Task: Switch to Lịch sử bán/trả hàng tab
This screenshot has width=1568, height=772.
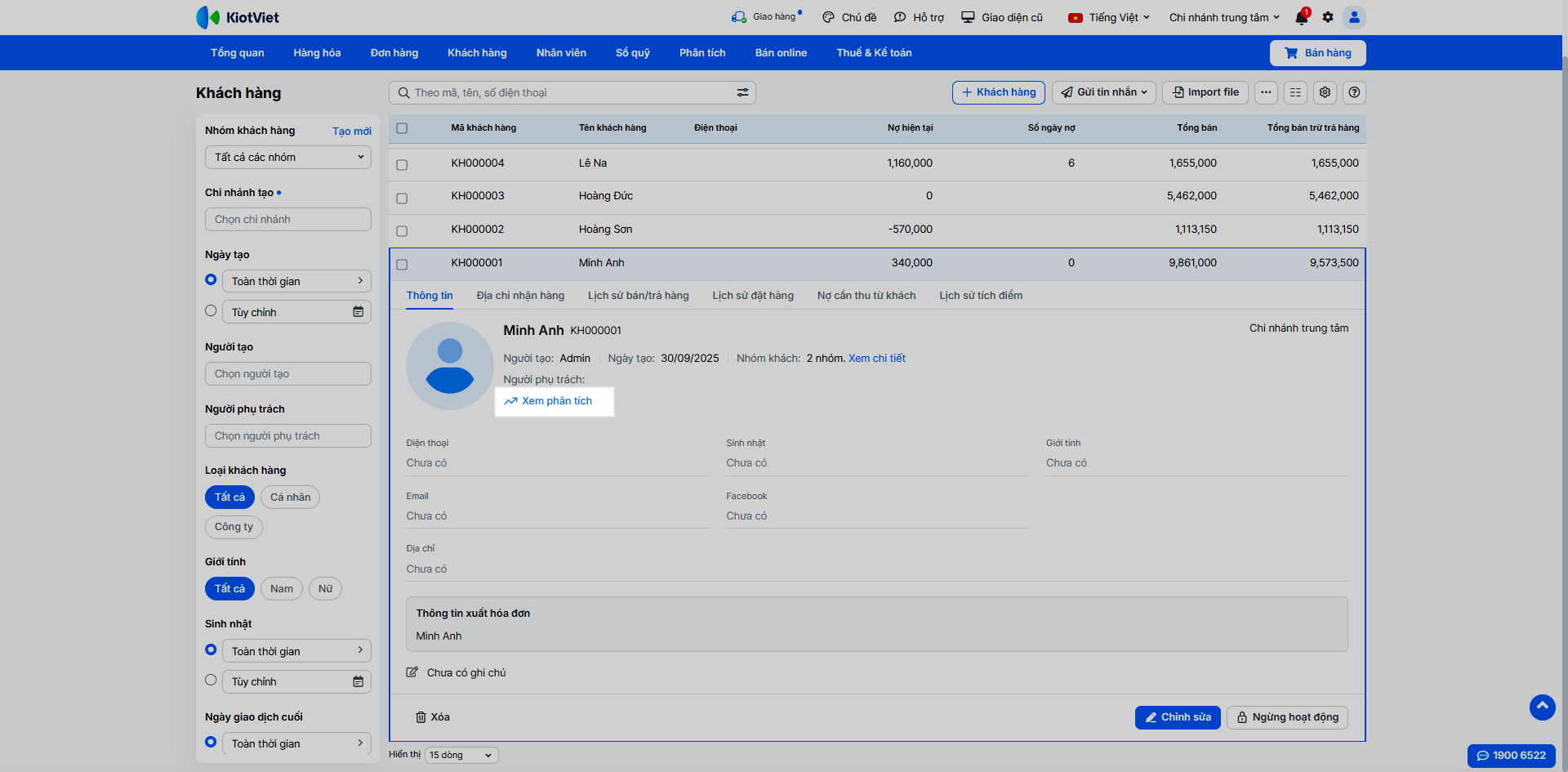Action: (638, 296)
